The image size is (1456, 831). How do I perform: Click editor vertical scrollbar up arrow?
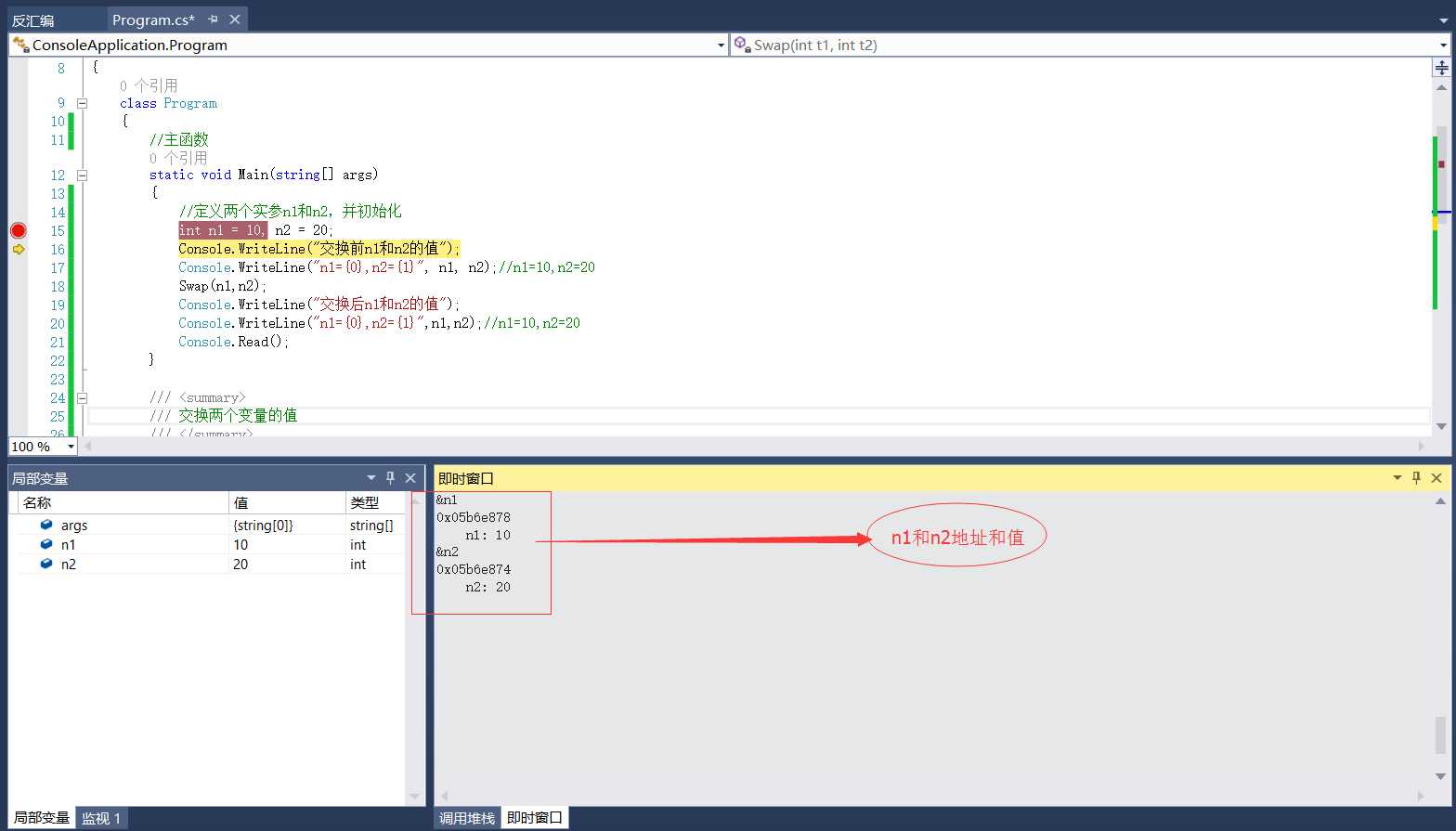click(1441, 87)
